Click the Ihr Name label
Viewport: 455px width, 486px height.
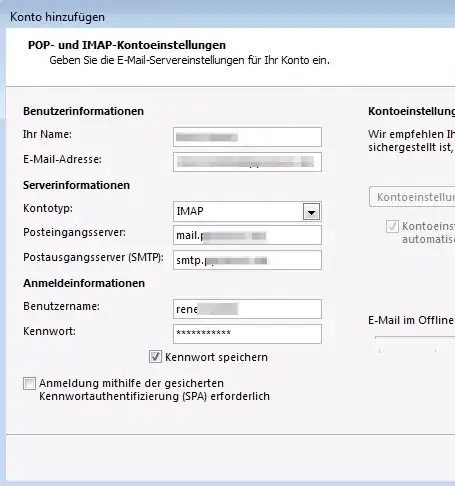tap(47, 134)
